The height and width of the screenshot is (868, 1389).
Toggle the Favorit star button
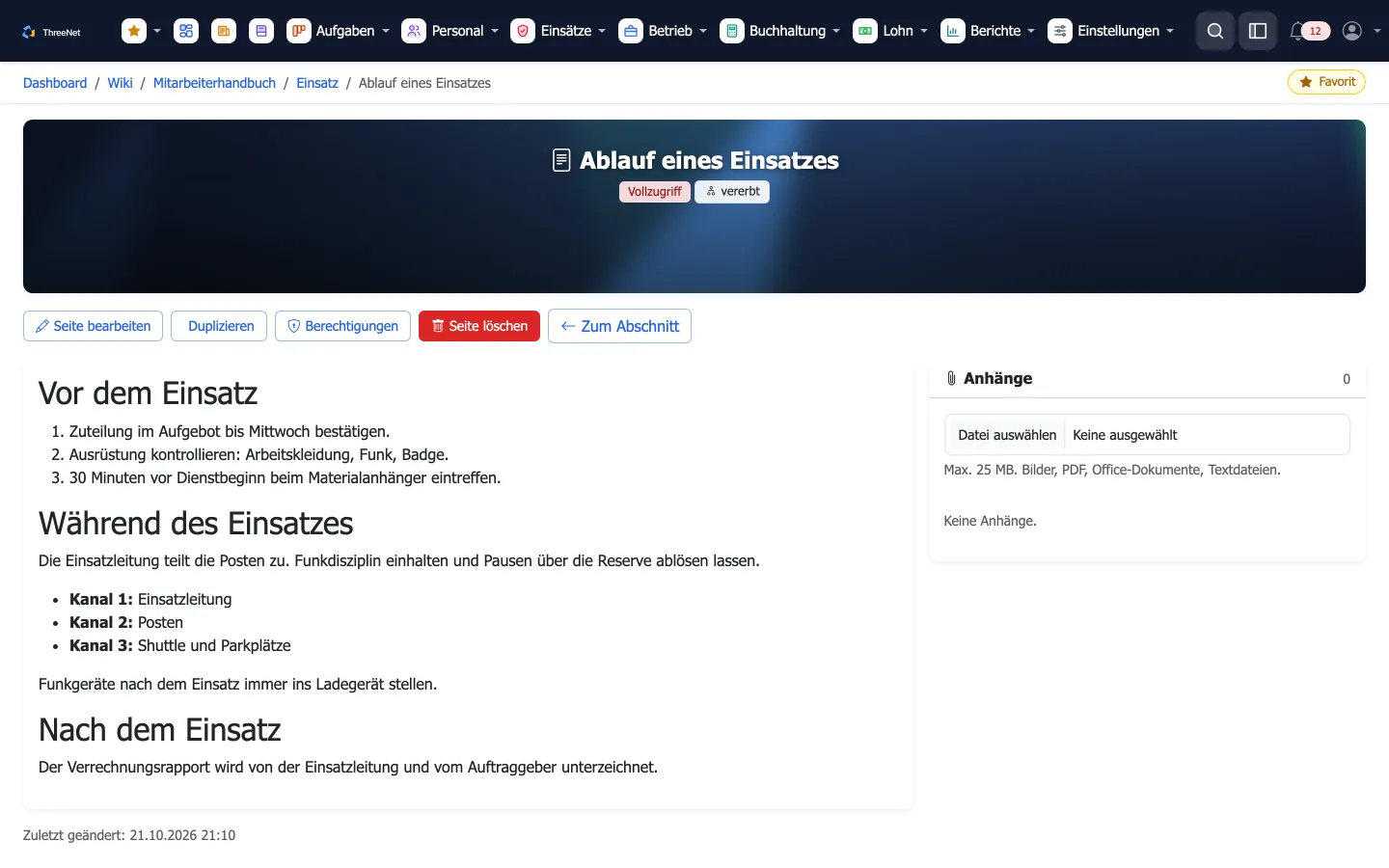pyautogui.click(x=1326, y=82)
